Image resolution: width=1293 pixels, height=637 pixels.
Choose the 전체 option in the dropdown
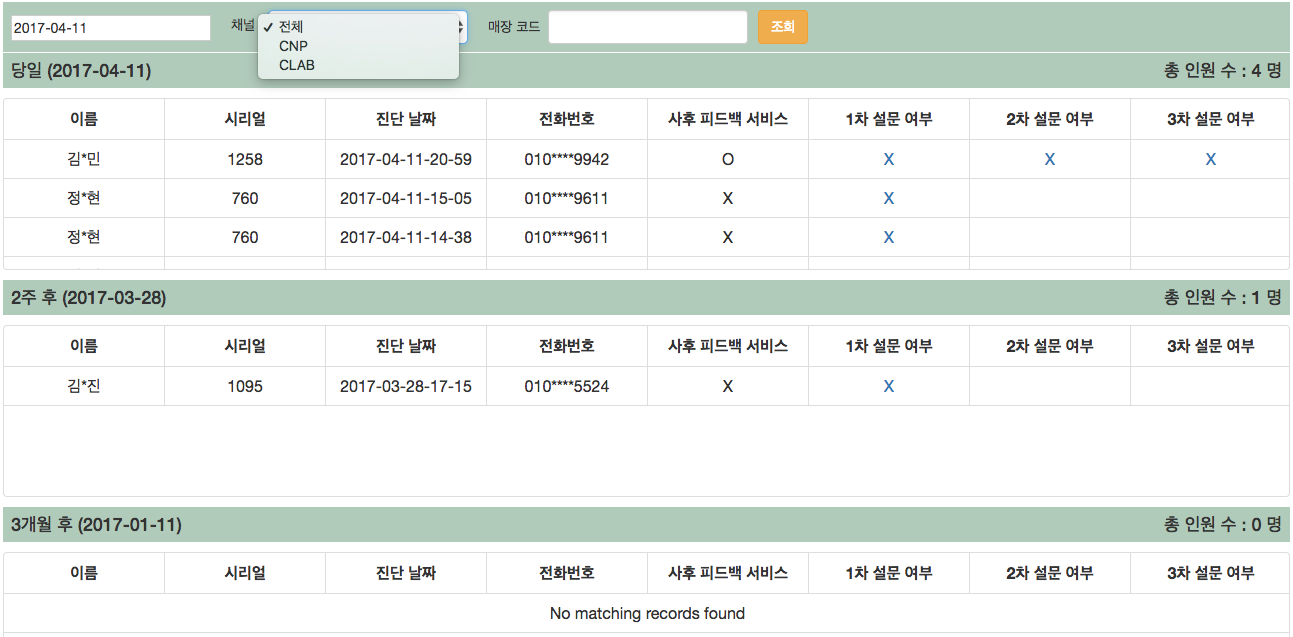click(293, 27)
